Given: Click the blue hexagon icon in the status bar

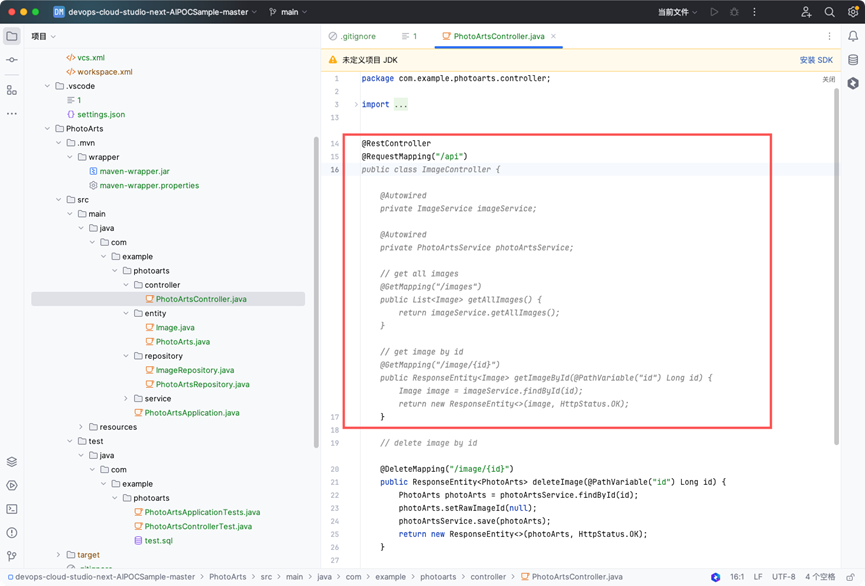Looking at the screenshot, I should coord(716,577).
